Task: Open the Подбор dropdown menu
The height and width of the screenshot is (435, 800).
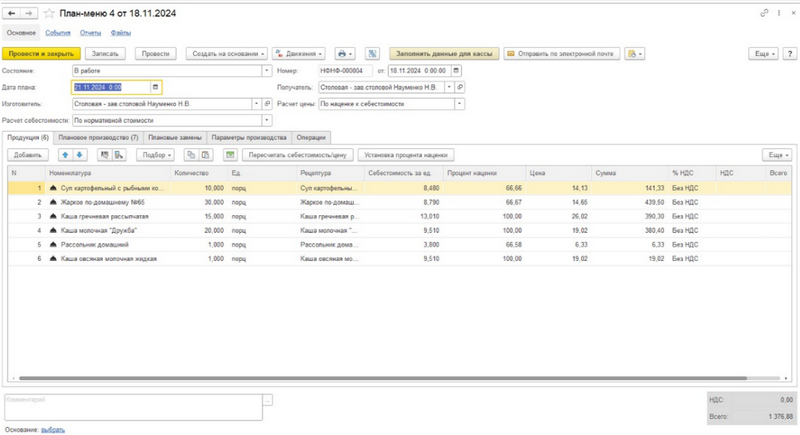Action: (x=156, y=155)
